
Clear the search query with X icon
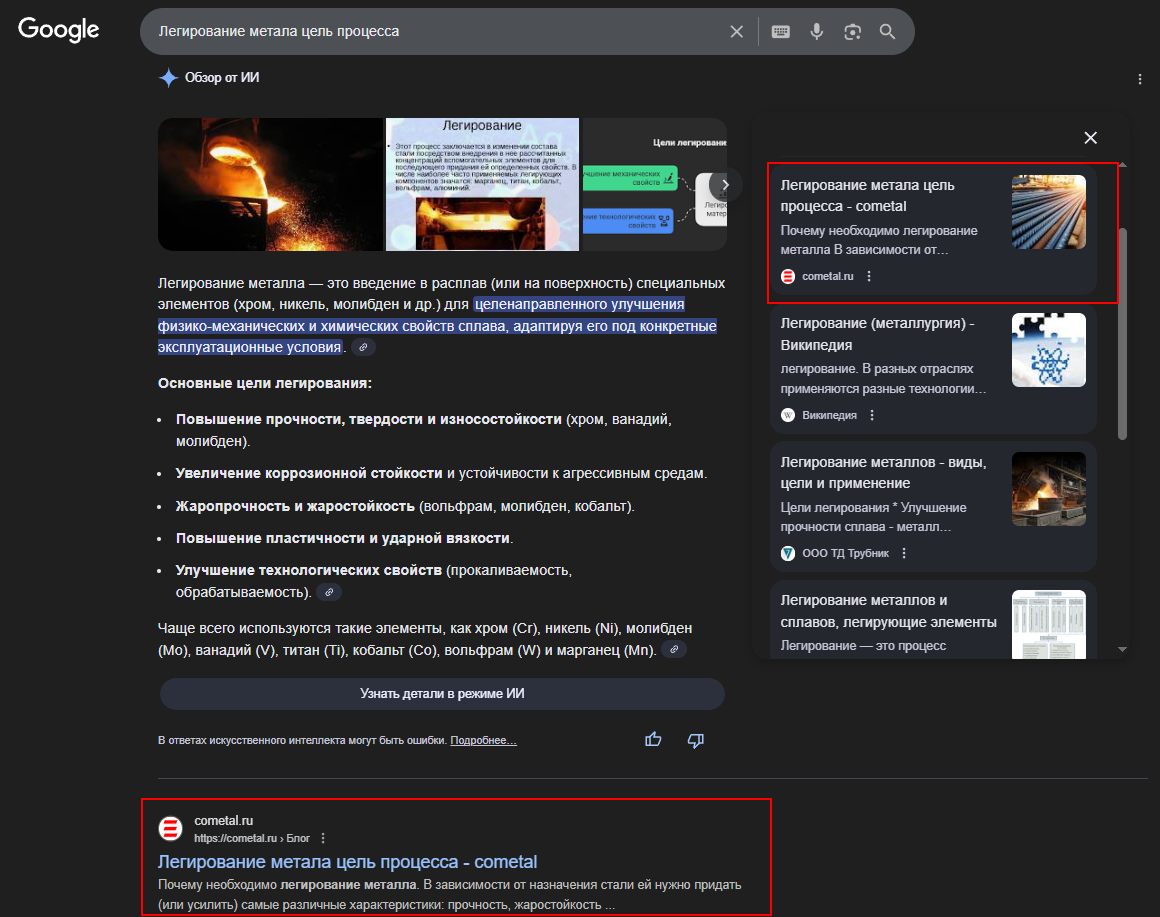(736, 32)
